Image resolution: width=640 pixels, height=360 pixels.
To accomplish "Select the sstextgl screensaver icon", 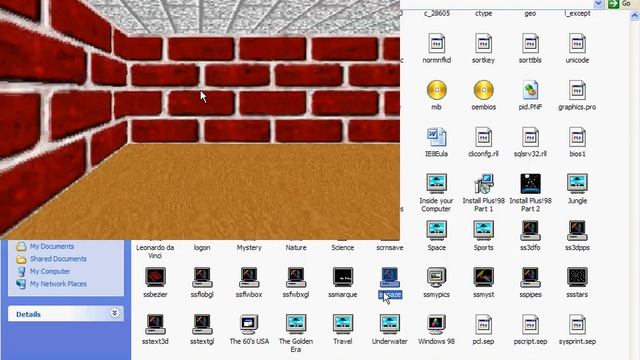I will coord(202,324).
